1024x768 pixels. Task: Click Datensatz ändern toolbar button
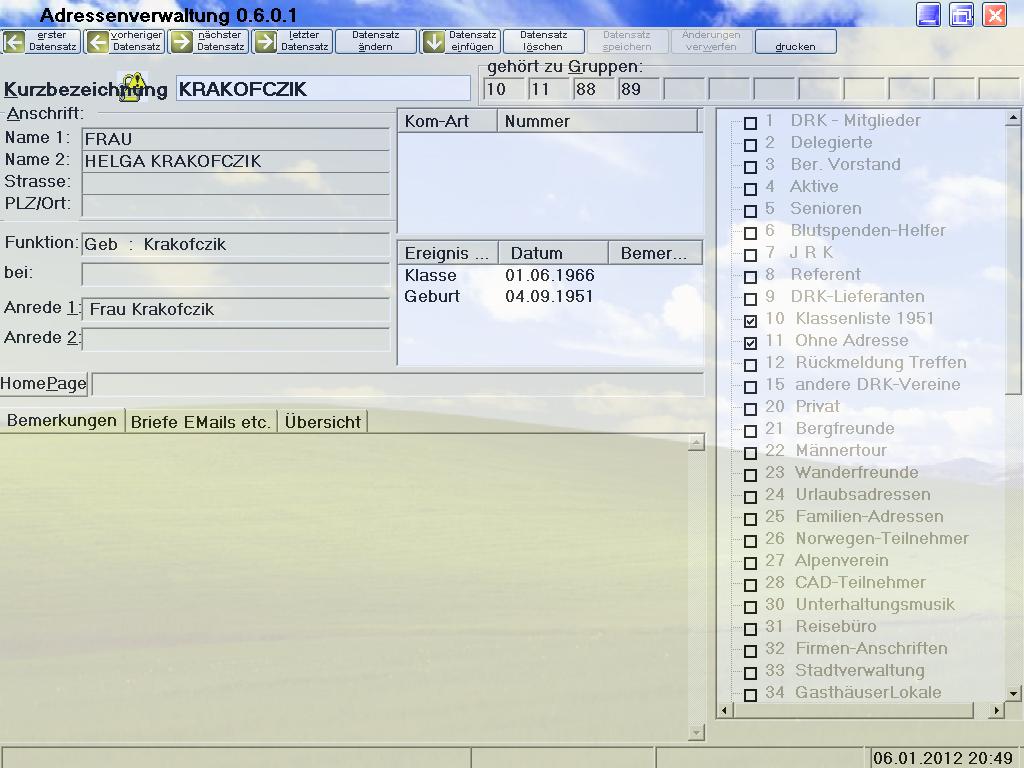click(375, 41)
